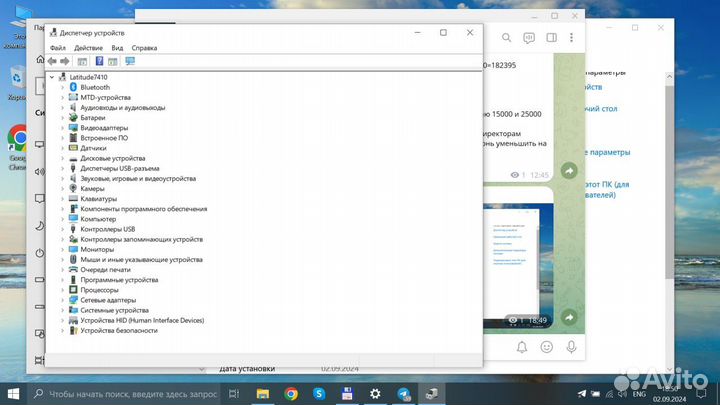Screen dimensions: 720x405
Task: Click the Windows Start button
Action: pyautogui.click(x=13, y=394)
